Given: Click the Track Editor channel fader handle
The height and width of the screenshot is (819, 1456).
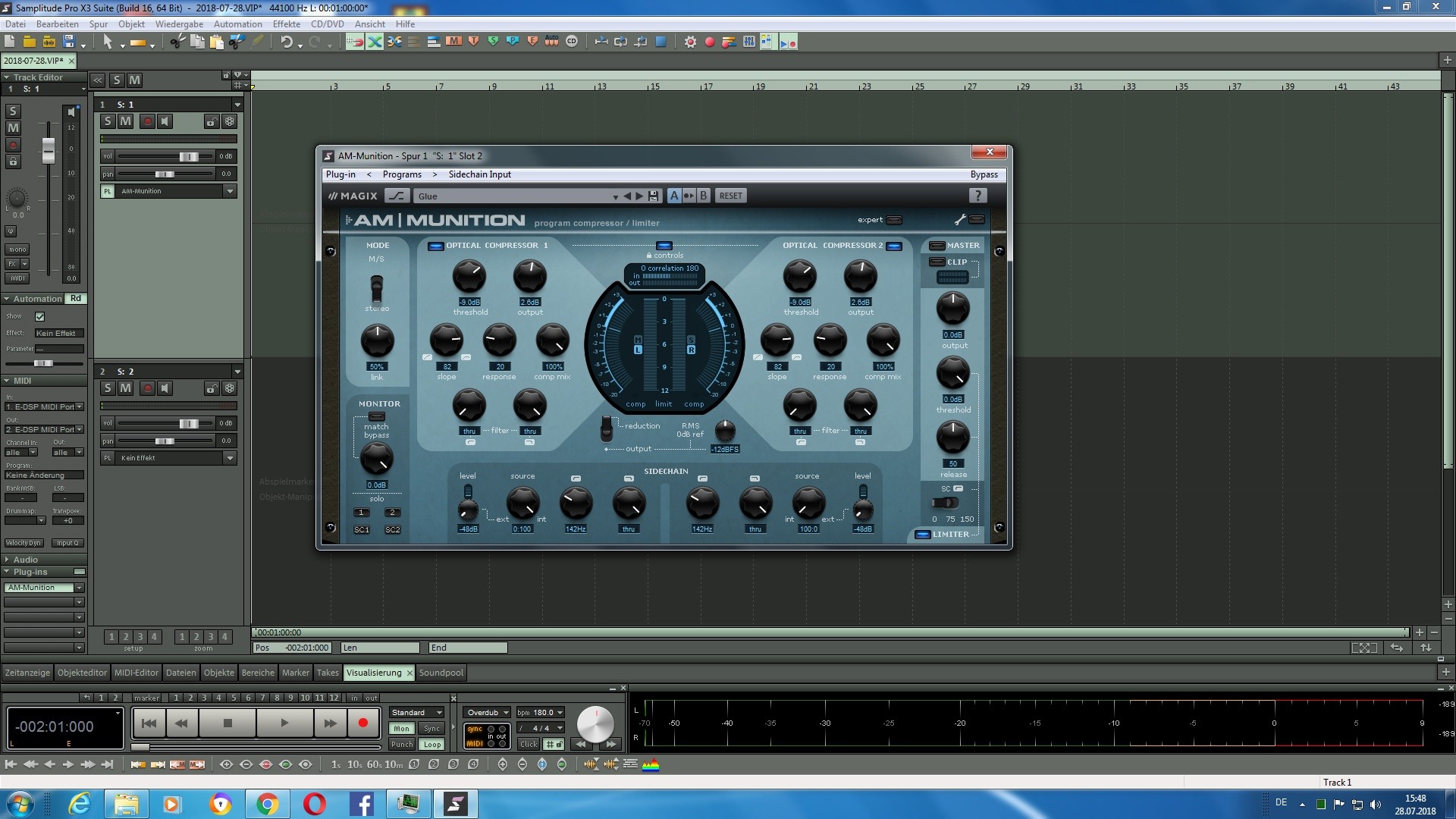Looking at the screenshot, I should (x=49, y=151).
